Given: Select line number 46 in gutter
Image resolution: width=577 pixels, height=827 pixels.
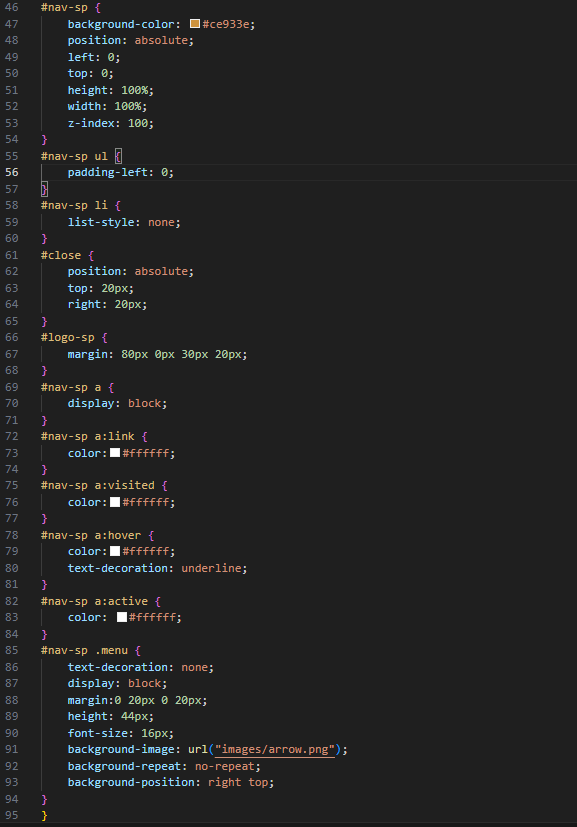Looking at the screenshot, I should [x=12, y=7].
